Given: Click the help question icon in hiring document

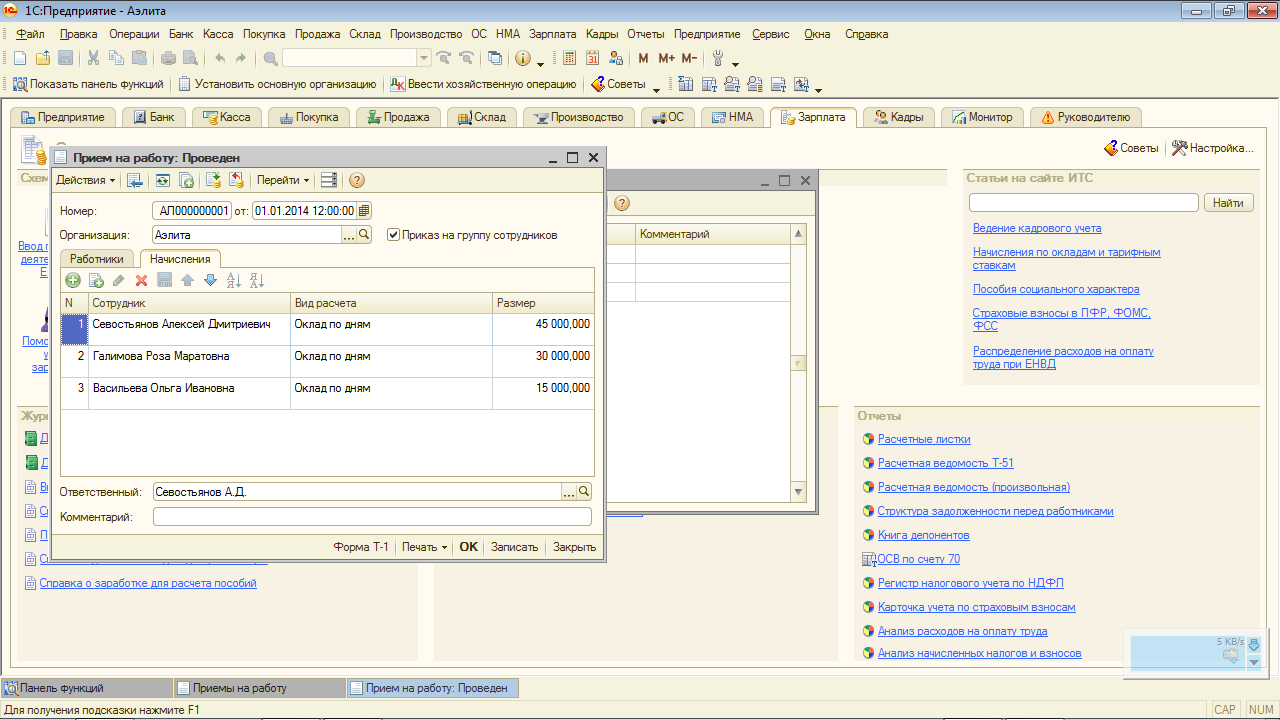Looking at the screenshot, I should 356,181.
